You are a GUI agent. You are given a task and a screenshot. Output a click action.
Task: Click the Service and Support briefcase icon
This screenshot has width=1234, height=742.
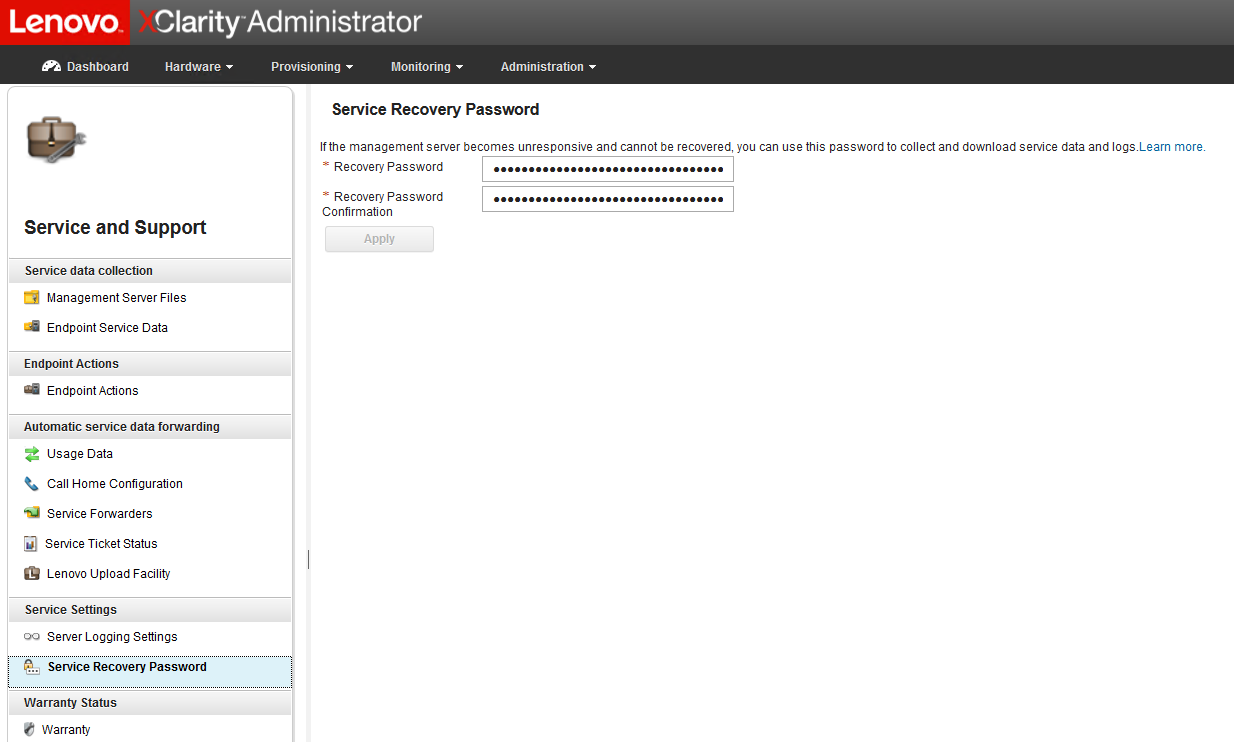point(55,138)
